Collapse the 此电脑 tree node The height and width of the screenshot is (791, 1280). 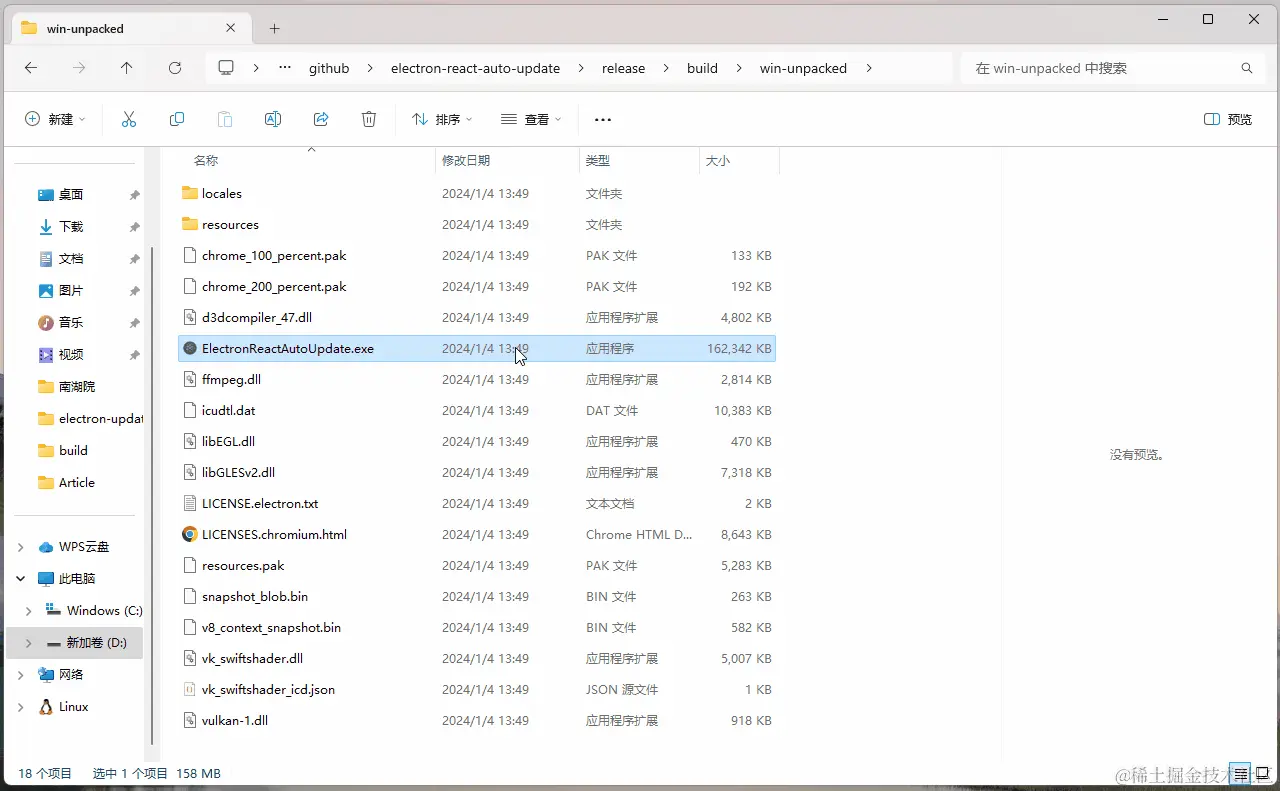tap(21, 579)
